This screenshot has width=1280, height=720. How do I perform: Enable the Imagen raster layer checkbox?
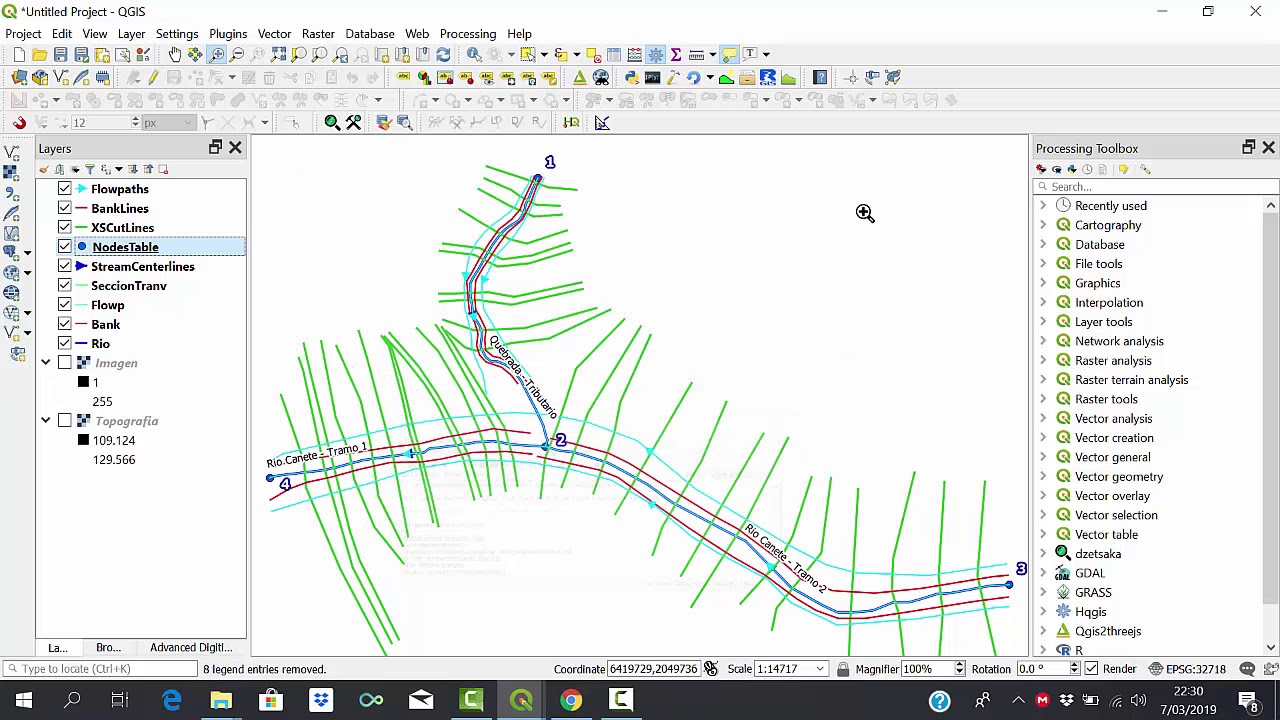(x=64, y=363)
